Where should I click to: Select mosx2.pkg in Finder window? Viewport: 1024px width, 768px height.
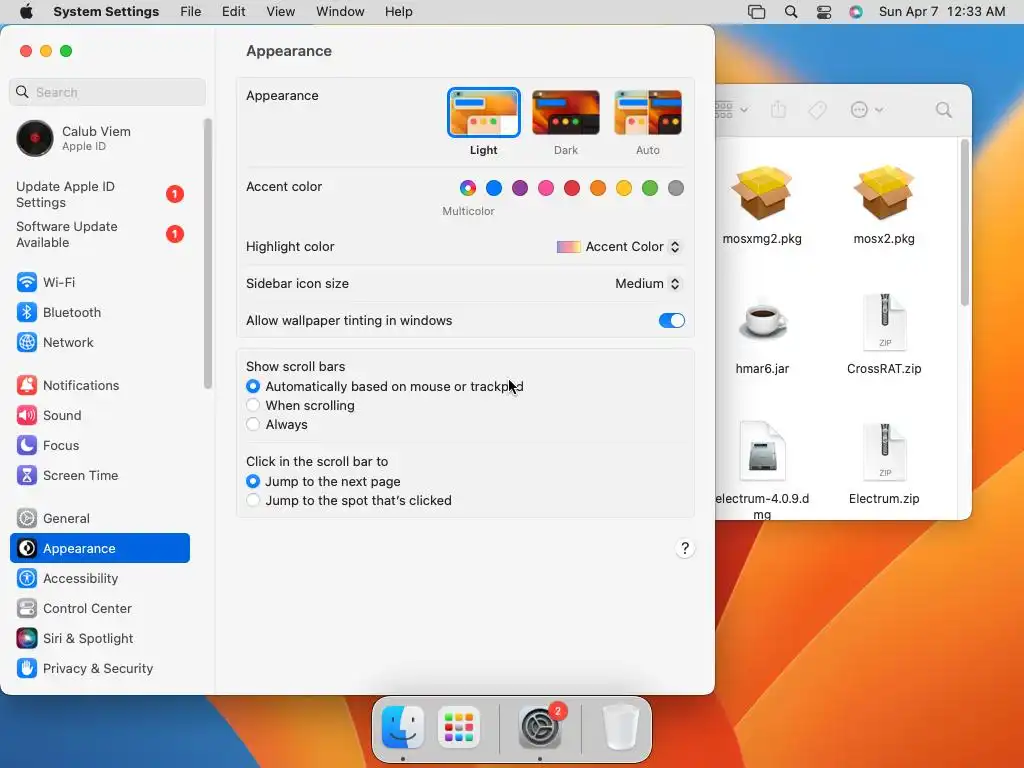pos(884,205)
